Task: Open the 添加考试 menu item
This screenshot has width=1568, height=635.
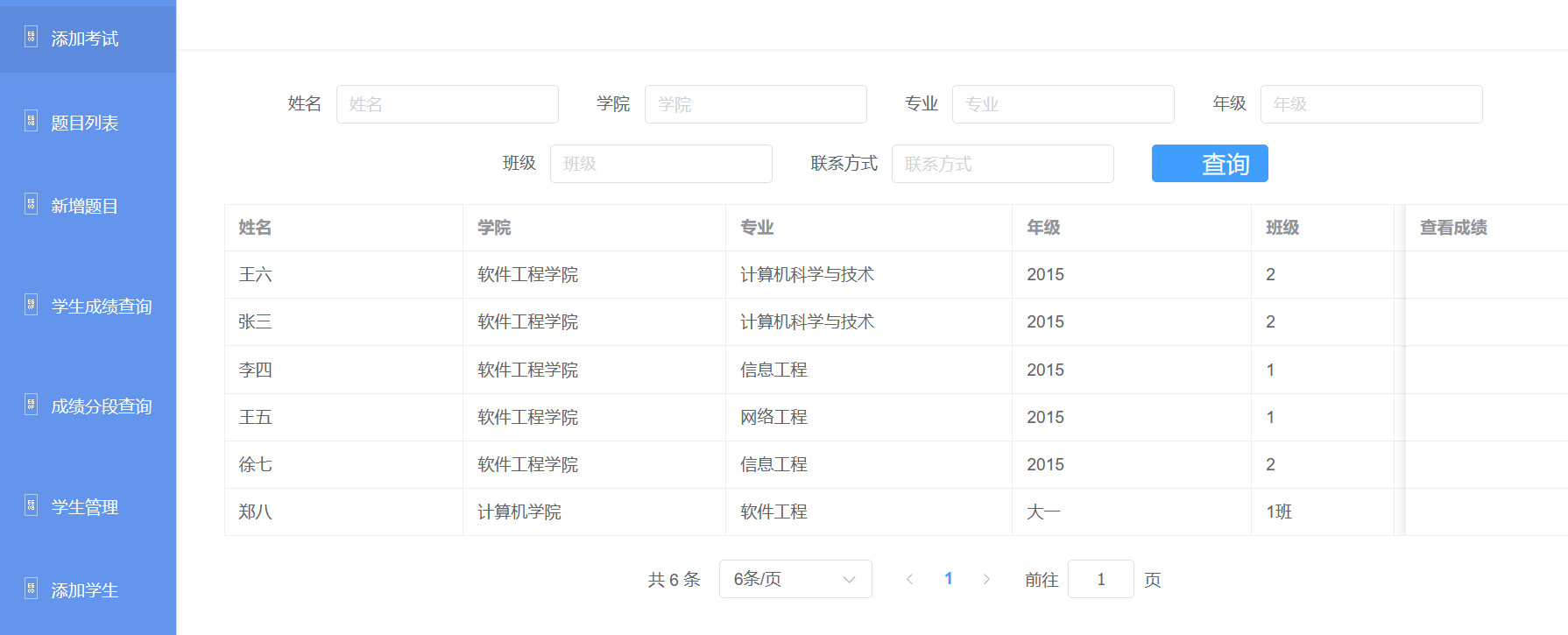Action: pos(88,39)
